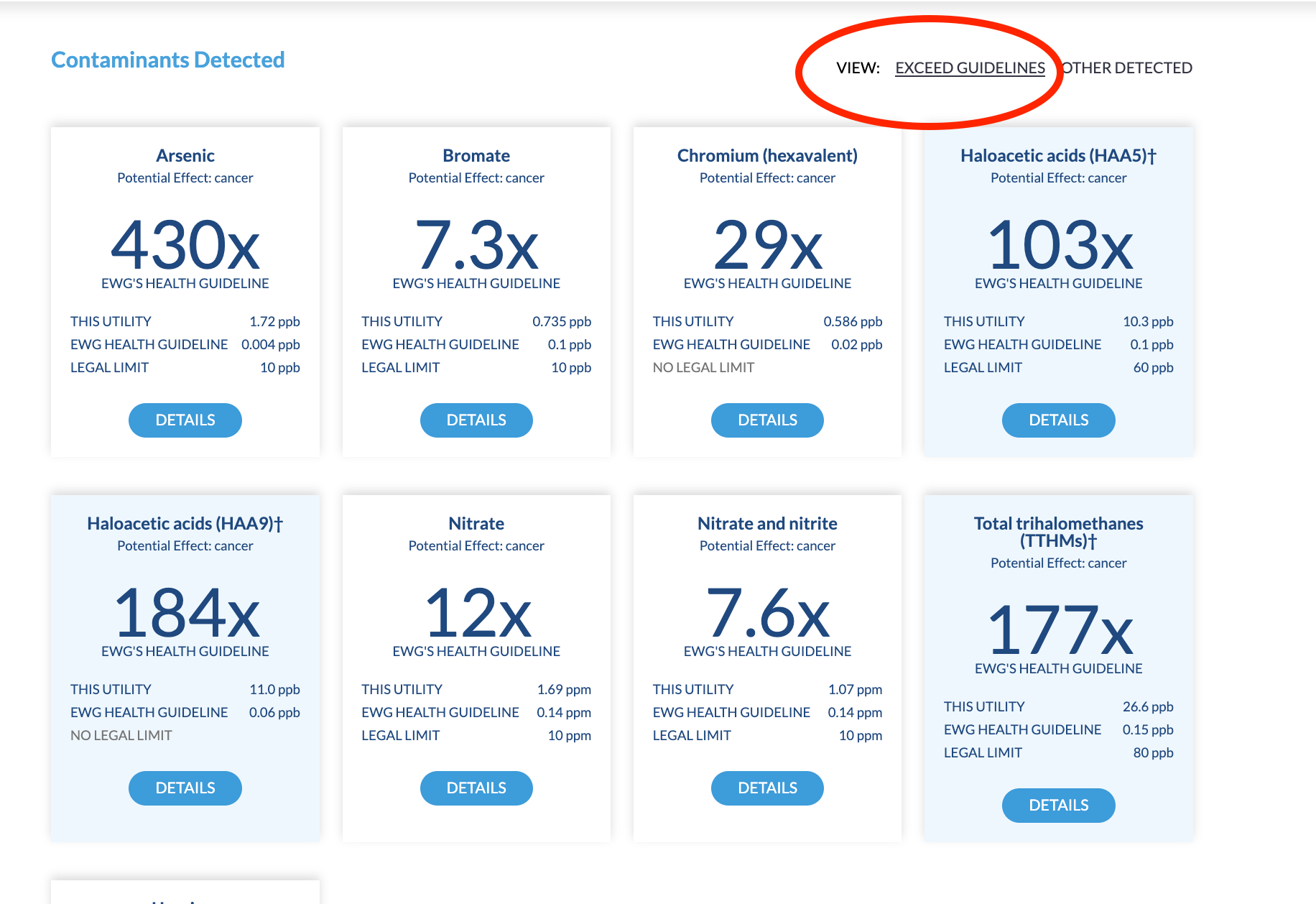Select the Bromate card heading

[x=476, y=156]
